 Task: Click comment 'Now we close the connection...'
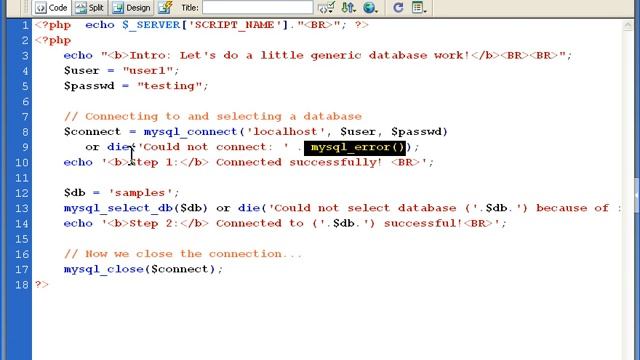click(183, 254)
